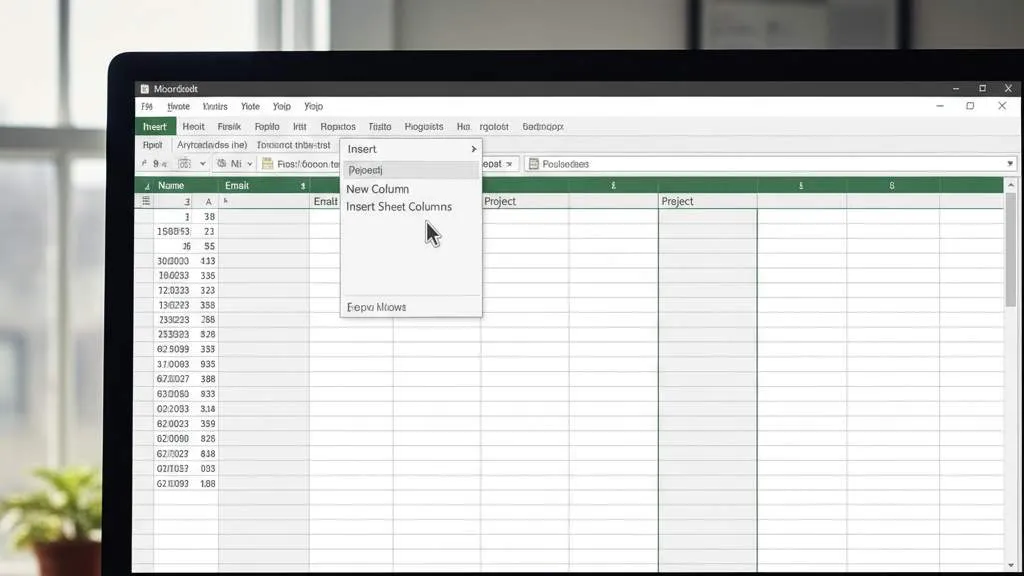Select the rightmost Project header cell
The image size is (1024, 576).
click(x=677, y=201)
